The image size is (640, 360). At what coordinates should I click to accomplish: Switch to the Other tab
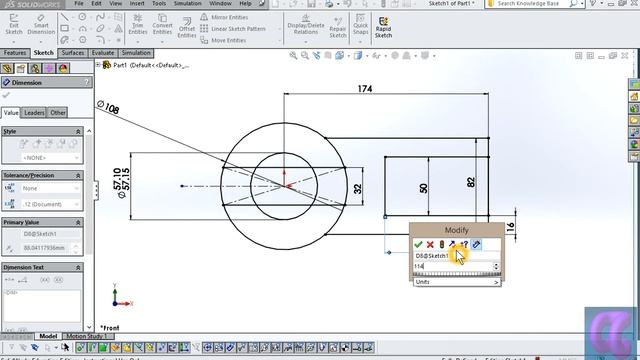(58, 113)
